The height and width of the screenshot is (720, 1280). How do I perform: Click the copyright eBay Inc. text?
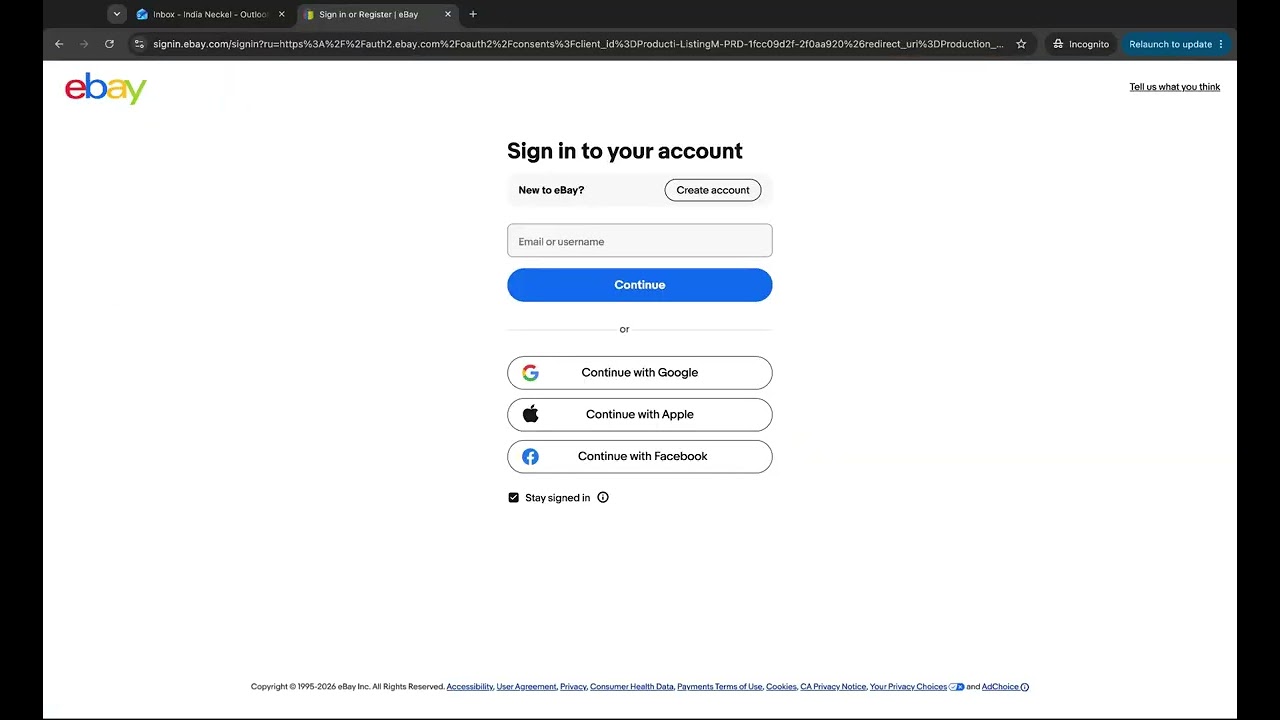pos(348,687)
